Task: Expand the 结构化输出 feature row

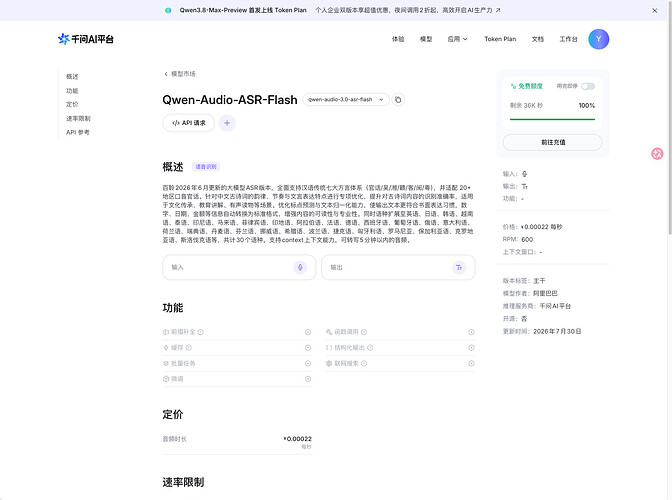Action: (471, 347)
